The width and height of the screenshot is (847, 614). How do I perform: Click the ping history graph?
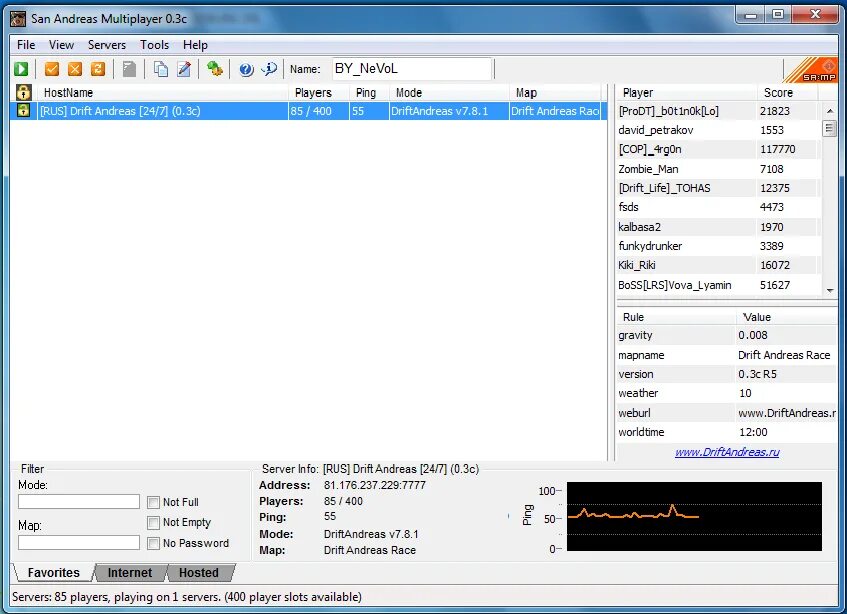(694, 516)
